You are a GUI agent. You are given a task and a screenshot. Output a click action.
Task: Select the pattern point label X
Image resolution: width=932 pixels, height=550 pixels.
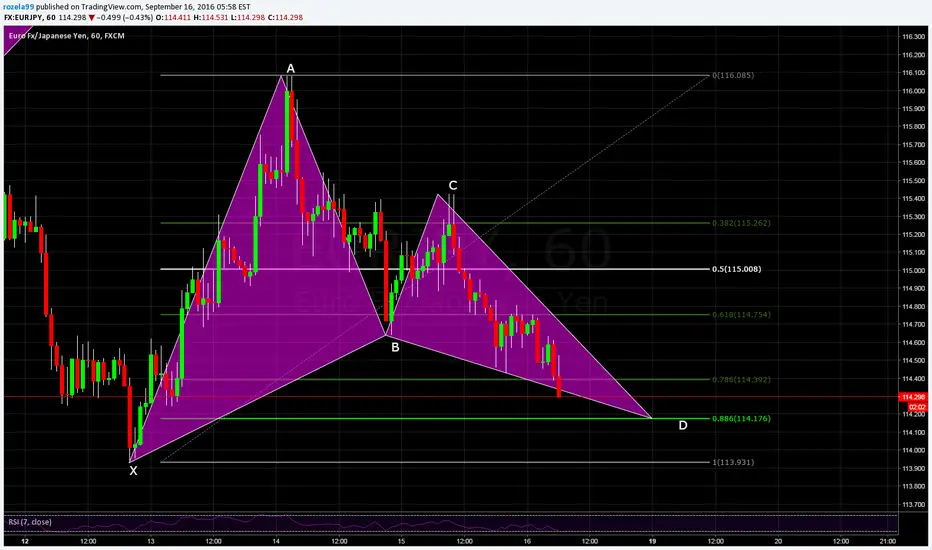click(133, 471)
